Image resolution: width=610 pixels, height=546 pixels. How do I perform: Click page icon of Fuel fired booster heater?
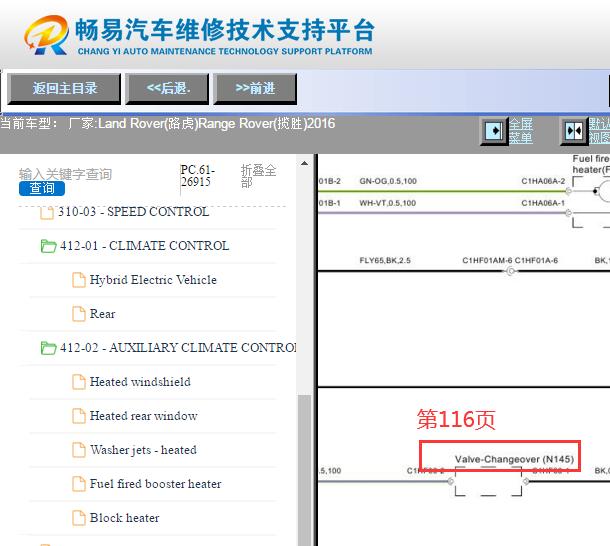pos(79,484)
